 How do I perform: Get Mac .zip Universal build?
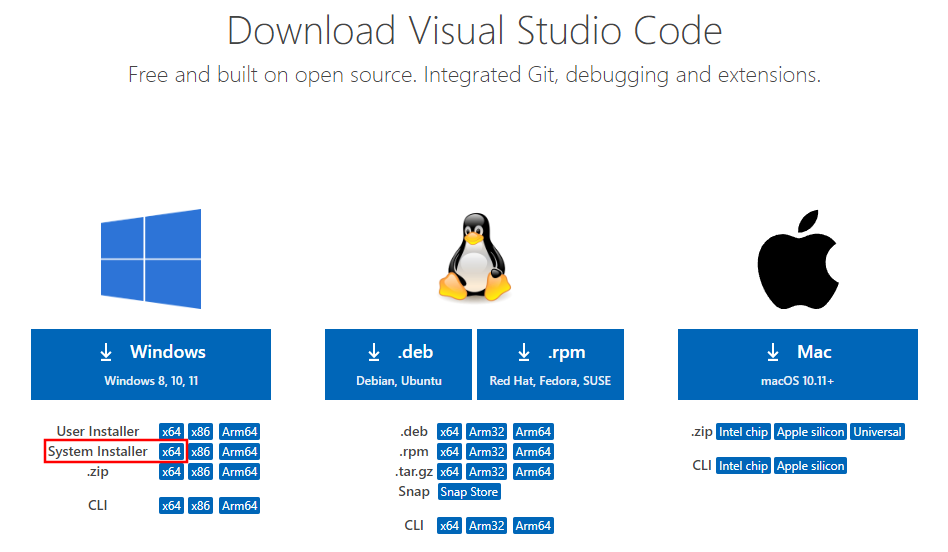(877, 432)
